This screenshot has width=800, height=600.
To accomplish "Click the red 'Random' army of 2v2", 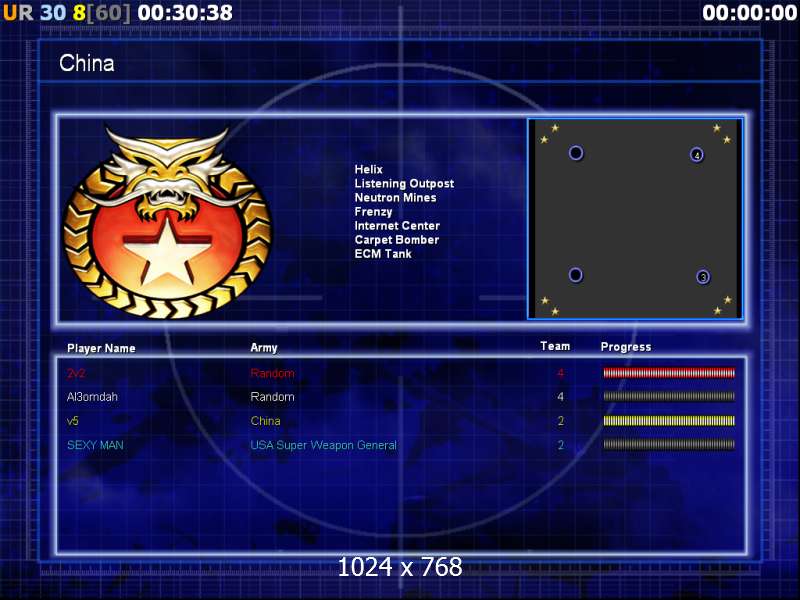I will [272, 373].
